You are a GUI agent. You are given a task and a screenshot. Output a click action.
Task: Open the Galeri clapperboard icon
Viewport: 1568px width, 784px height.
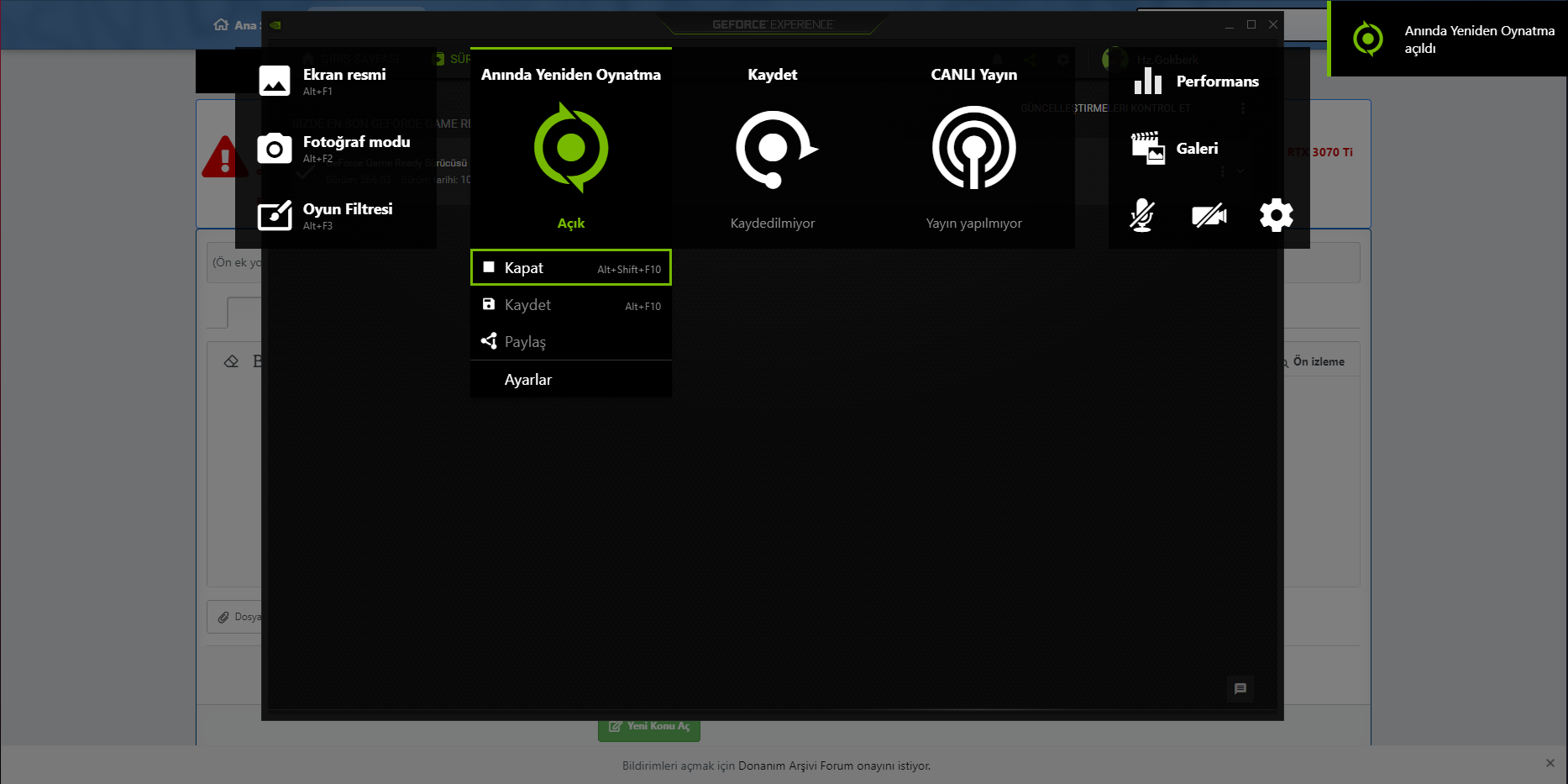[x=1147, y=148]
